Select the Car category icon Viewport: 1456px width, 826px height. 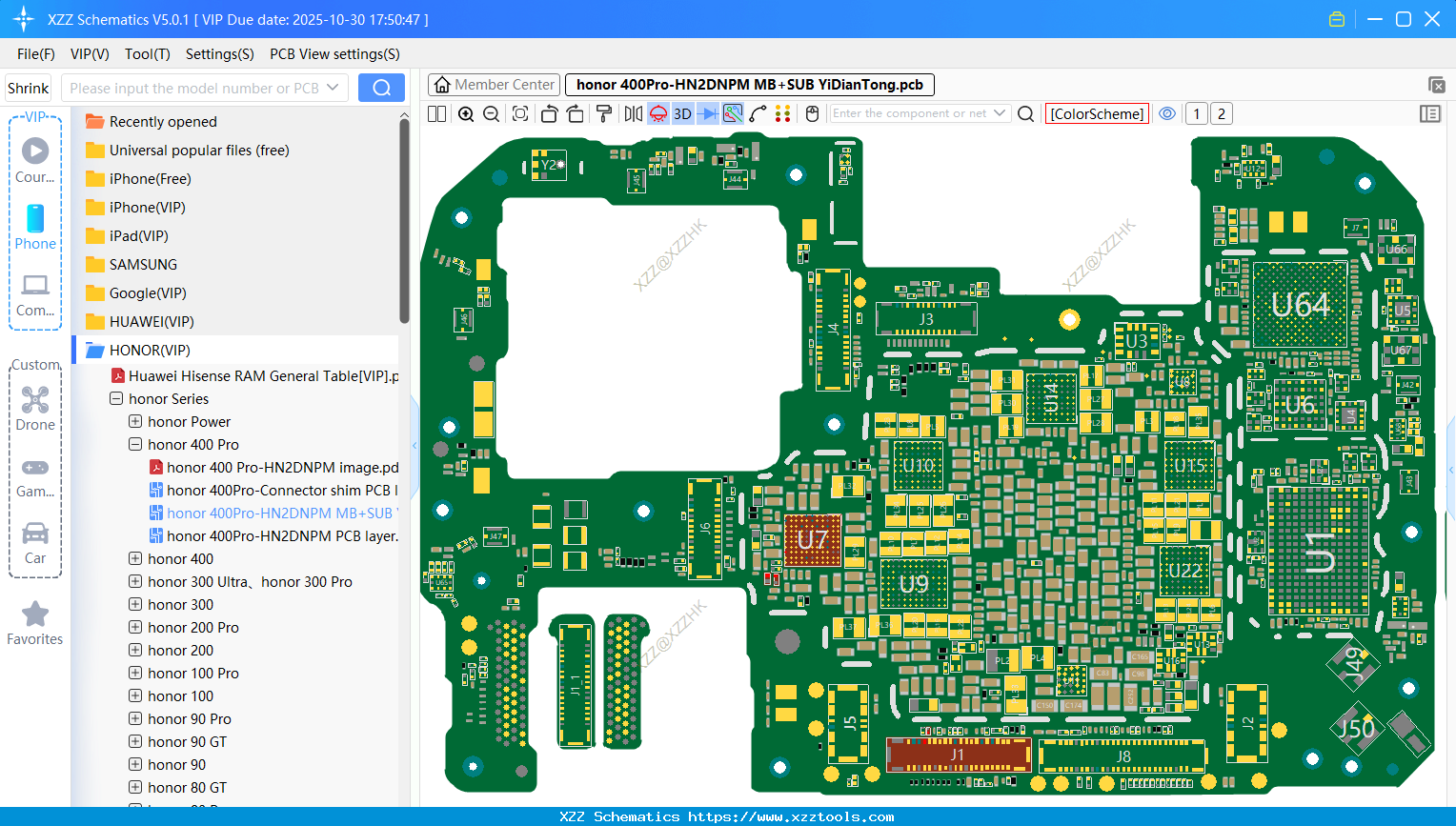tap(35, 543)
